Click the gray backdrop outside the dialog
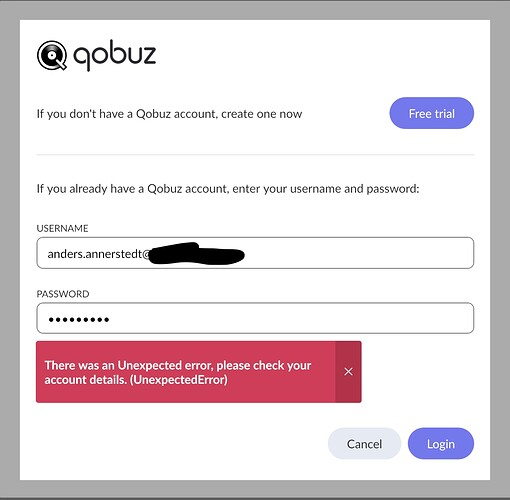 point(255,9)
